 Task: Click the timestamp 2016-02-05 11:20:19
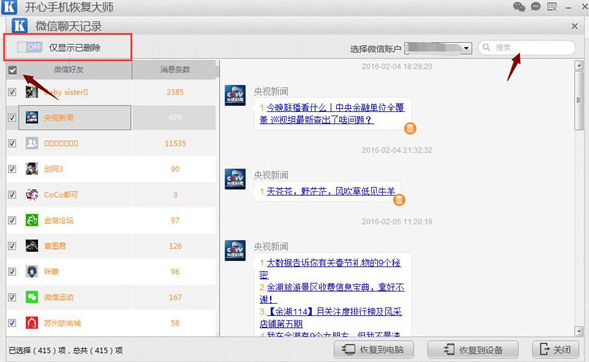[x=397, y=222]
